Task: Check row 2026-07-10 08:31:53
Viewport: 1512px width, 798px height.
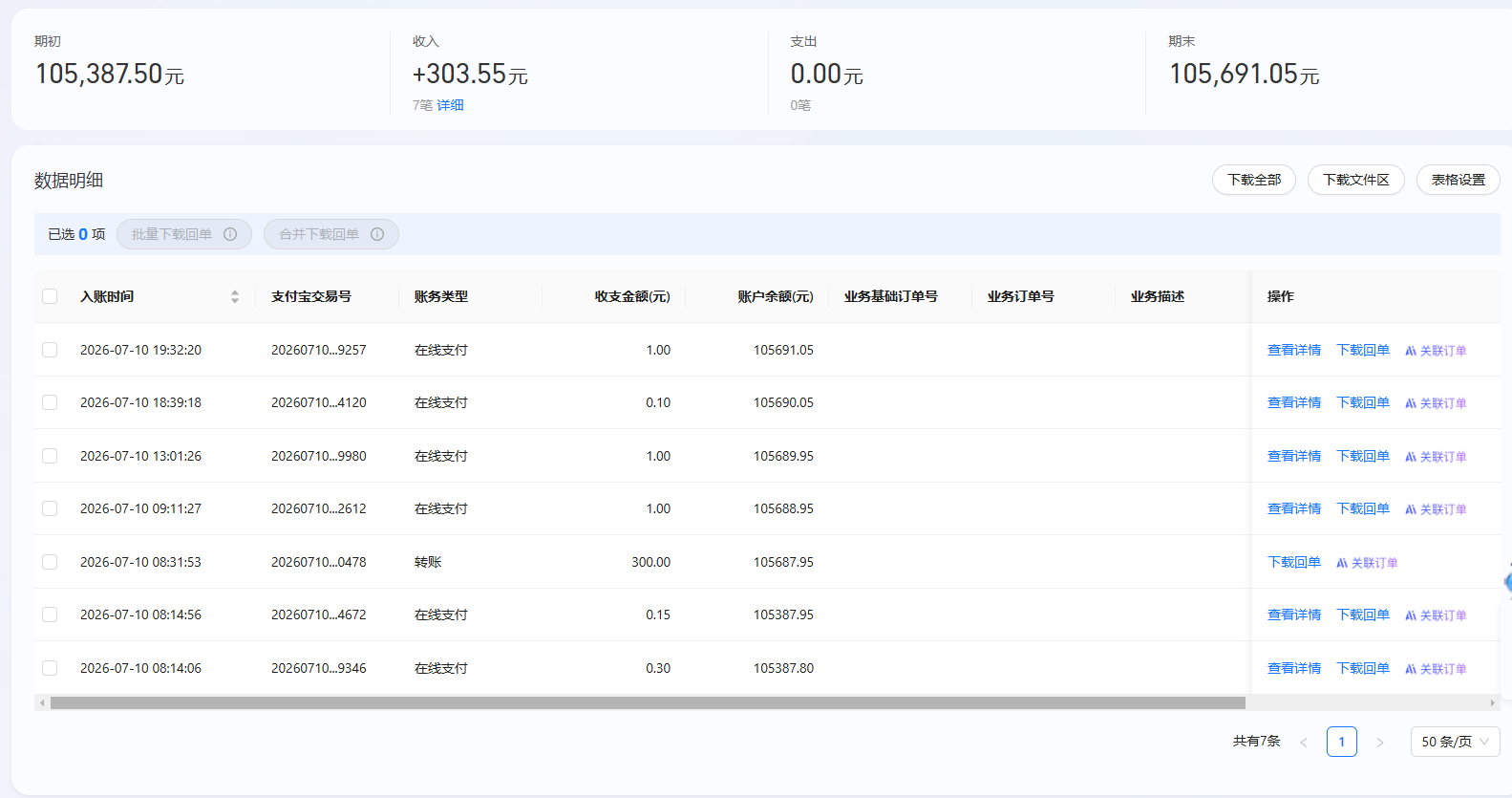Action: (50, 562)
